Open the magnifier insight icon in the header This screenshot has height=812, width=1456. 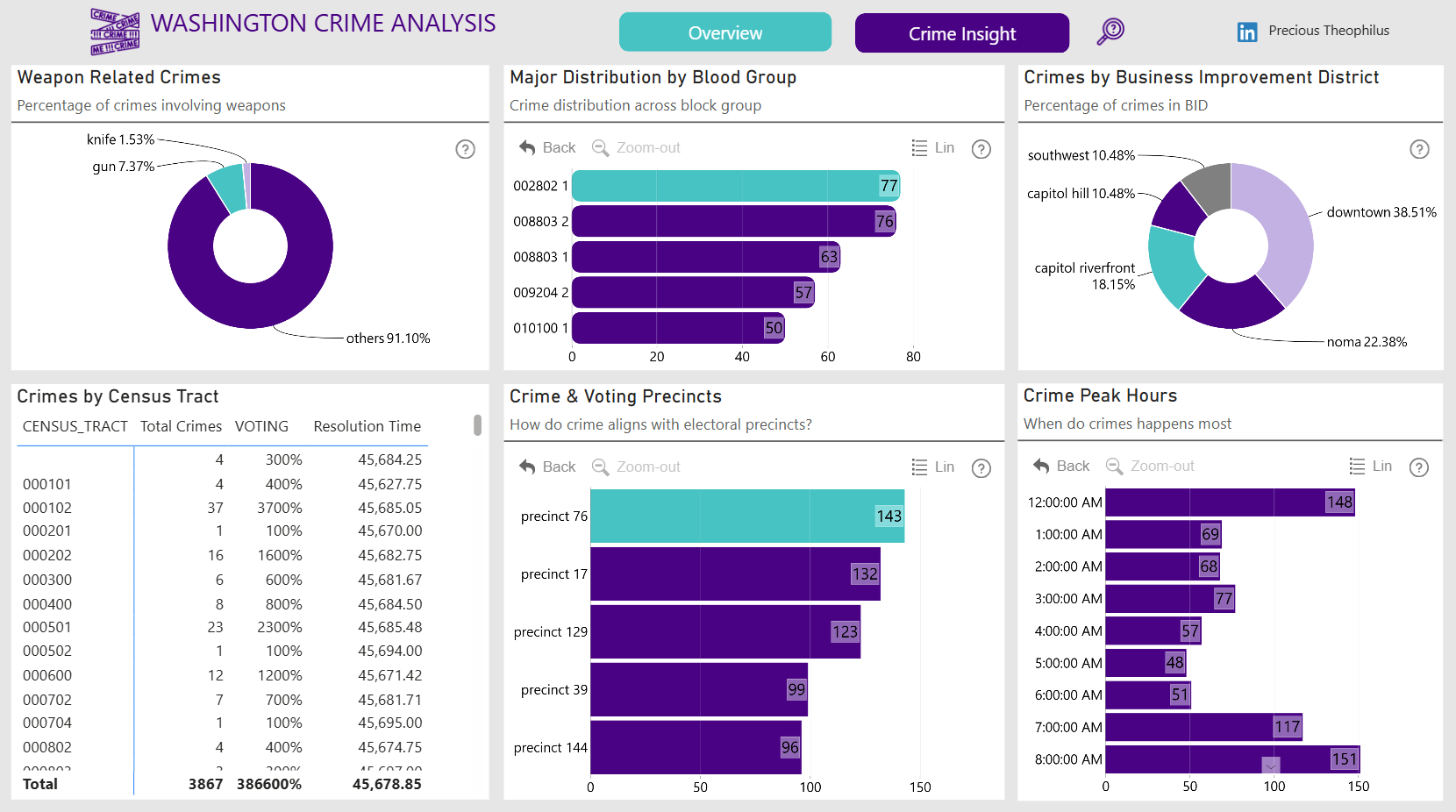click(1110, 32)
